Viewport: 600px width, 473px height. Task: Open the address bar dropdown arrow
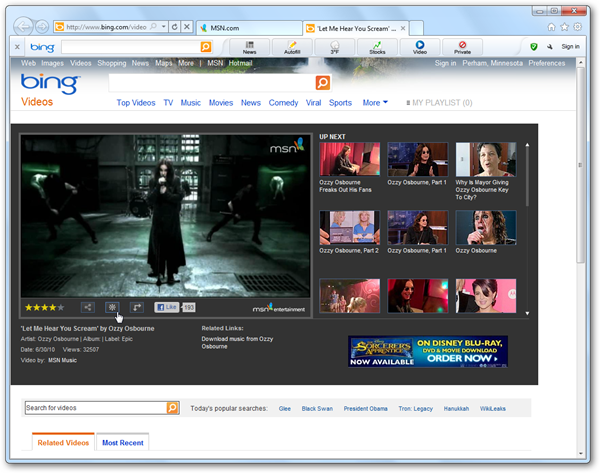pos(161,26)
